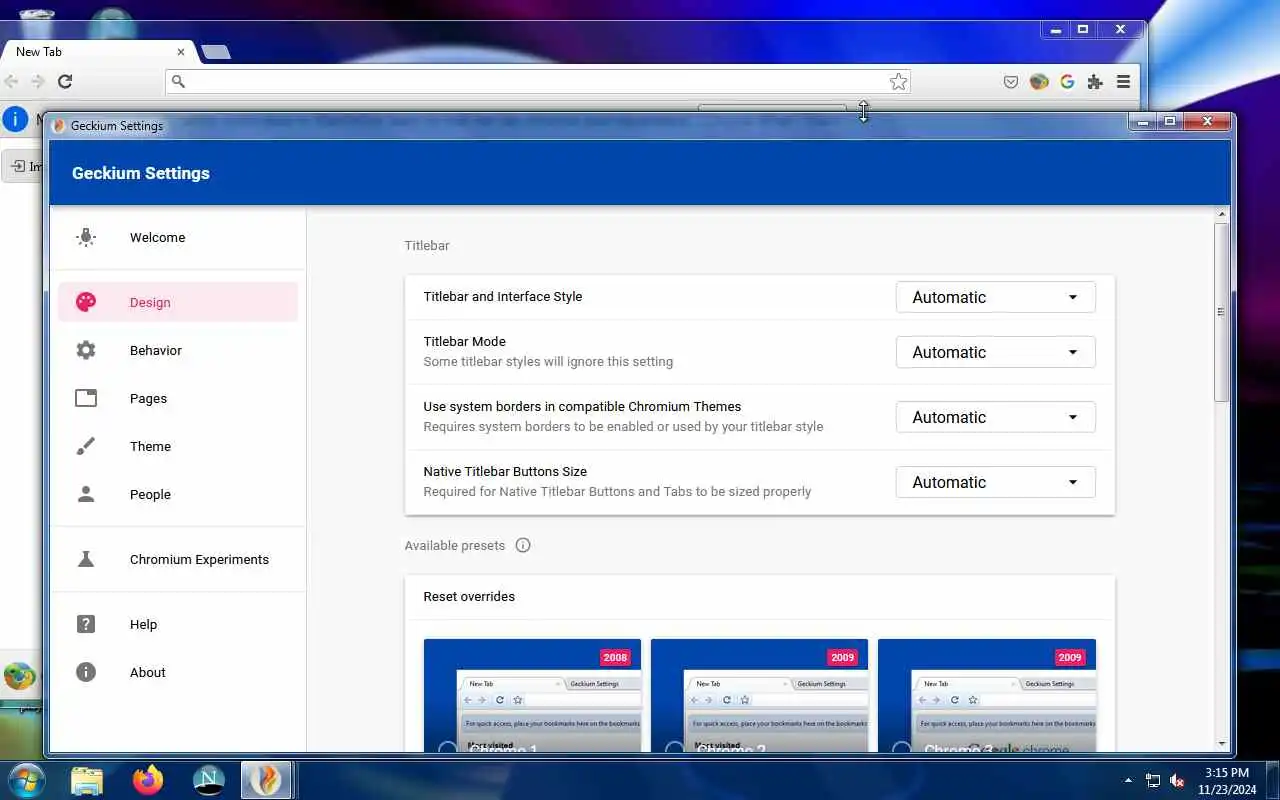Viewport: 1280px width, 800px height.
Task: Click the taskbar clock showing 3:15 PM
Action: click(1226, 781)
